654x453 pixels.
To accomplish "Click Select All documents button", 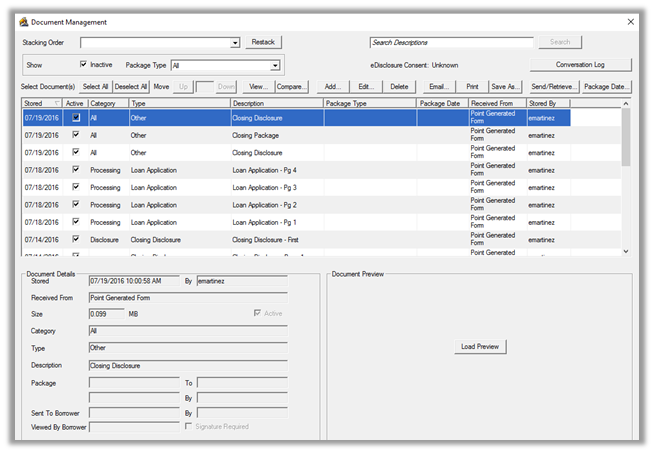I will (96, 87).
